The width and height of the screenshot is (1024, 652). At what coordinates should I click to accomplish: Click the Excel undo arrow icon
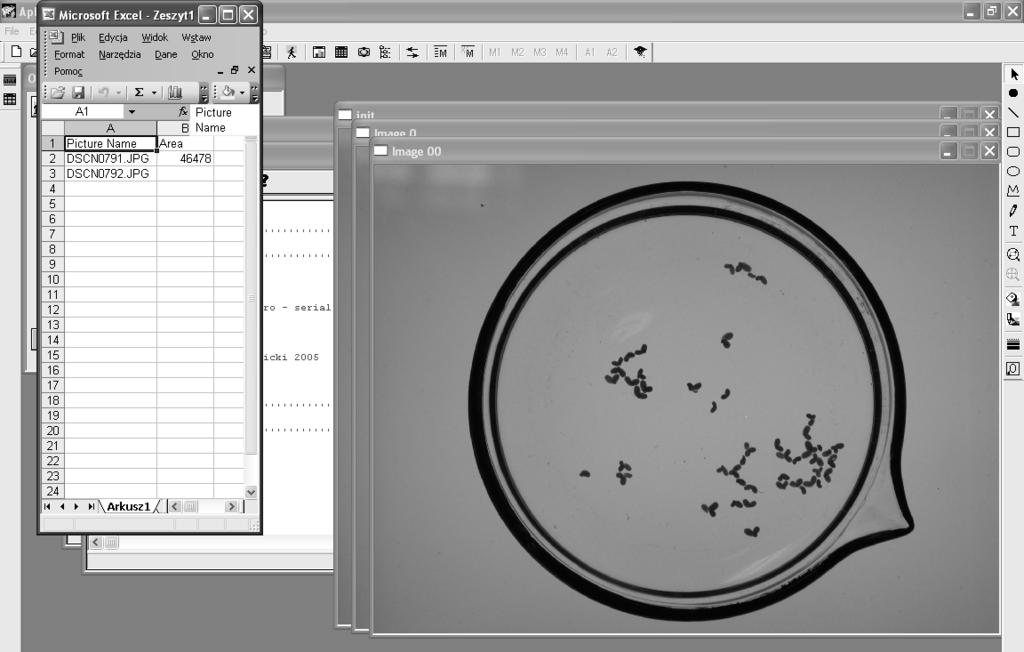point(103,93)
